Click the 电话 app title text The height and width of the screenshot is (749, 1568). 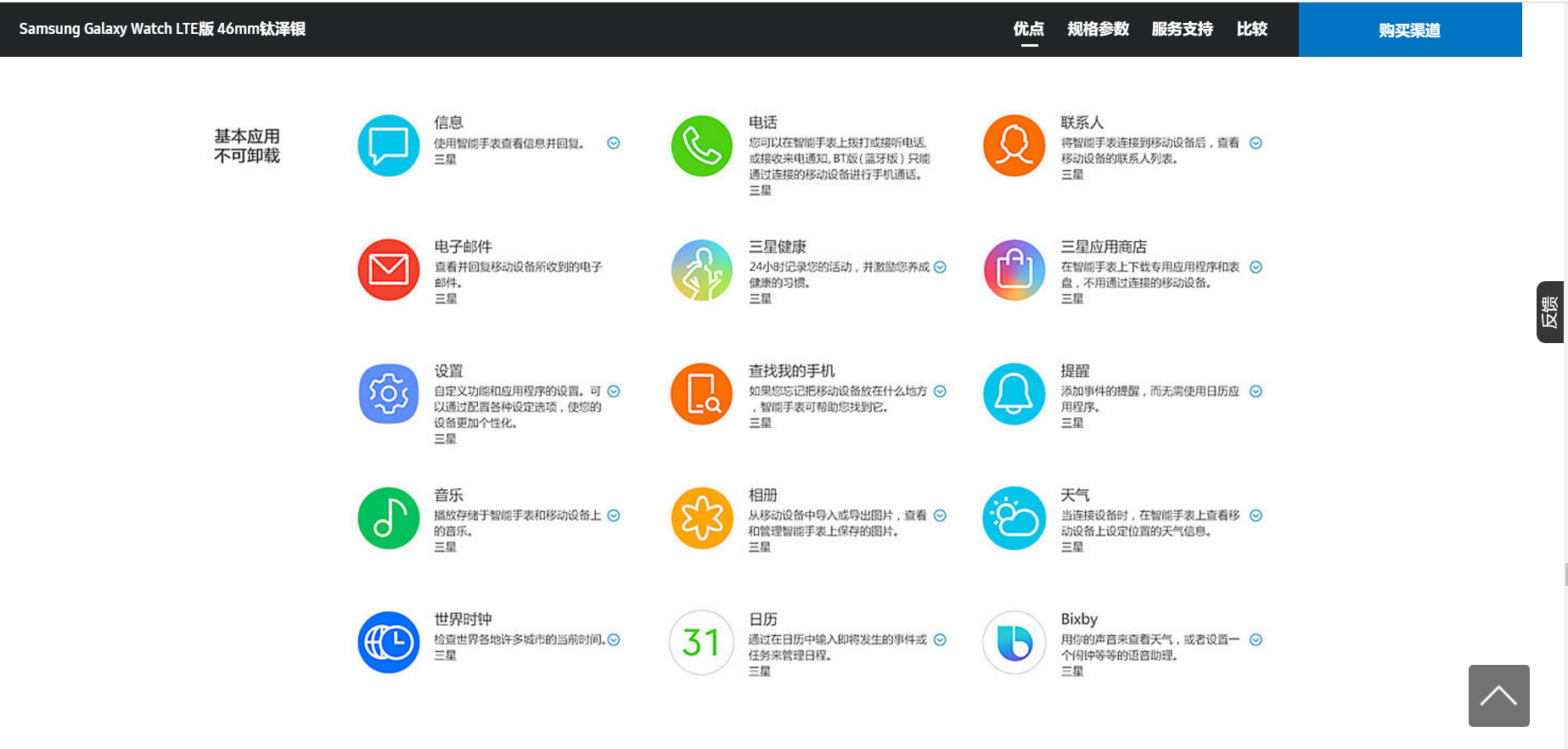click(x=763, y=122)
